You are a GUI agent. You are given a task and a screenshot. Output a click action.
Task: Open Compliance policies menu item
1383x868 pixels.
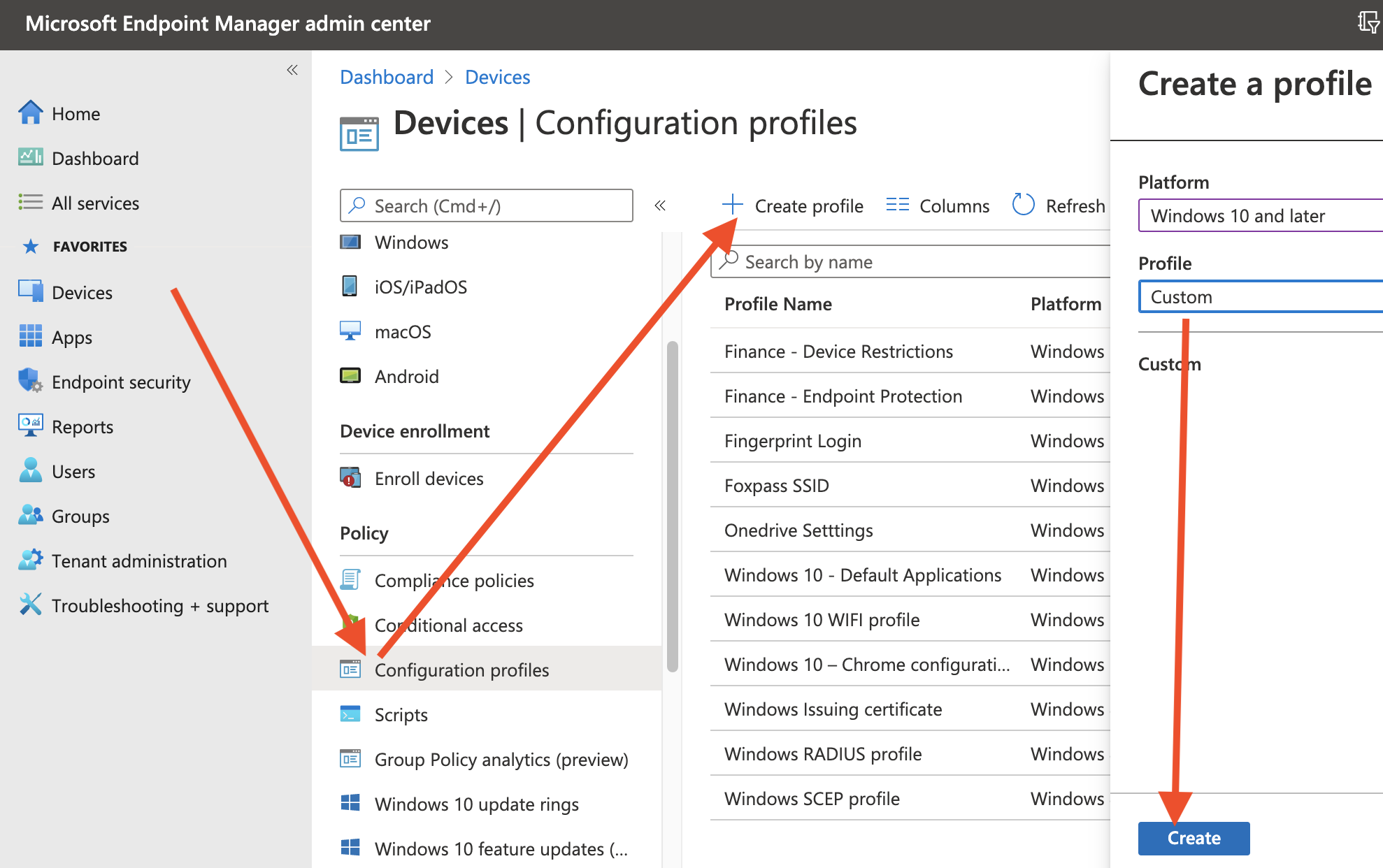[x=454, y=580]
